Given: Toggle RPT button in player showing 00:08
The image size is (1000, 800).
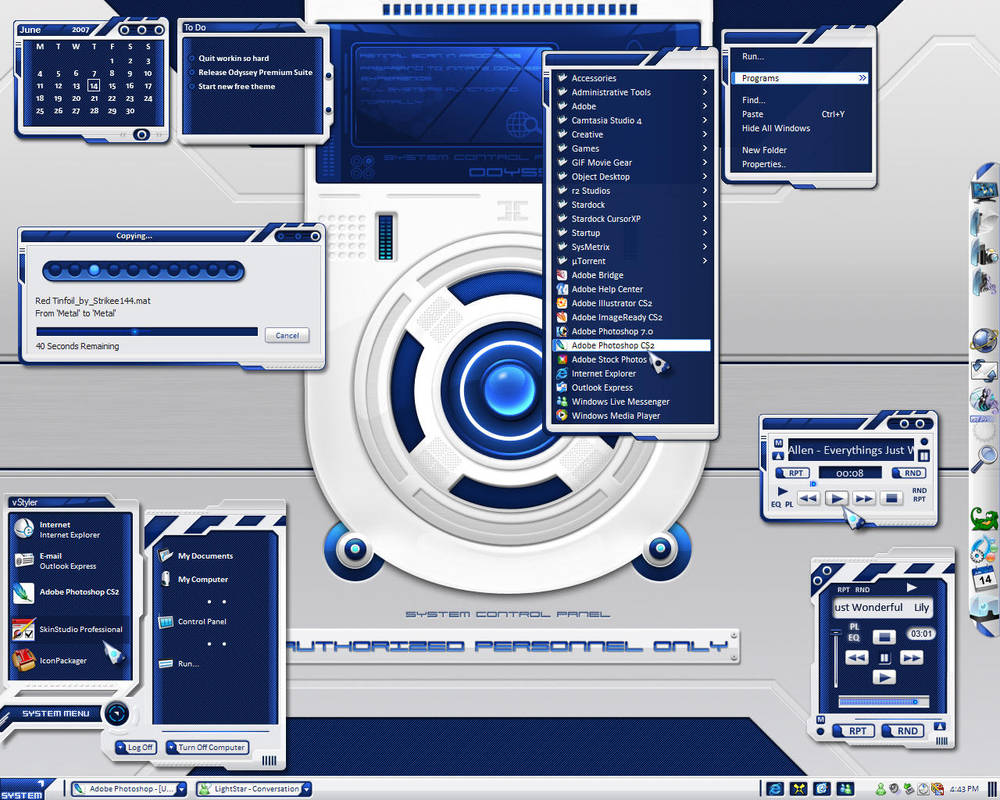Looking at the screenshot, I should tap(793, 473).
